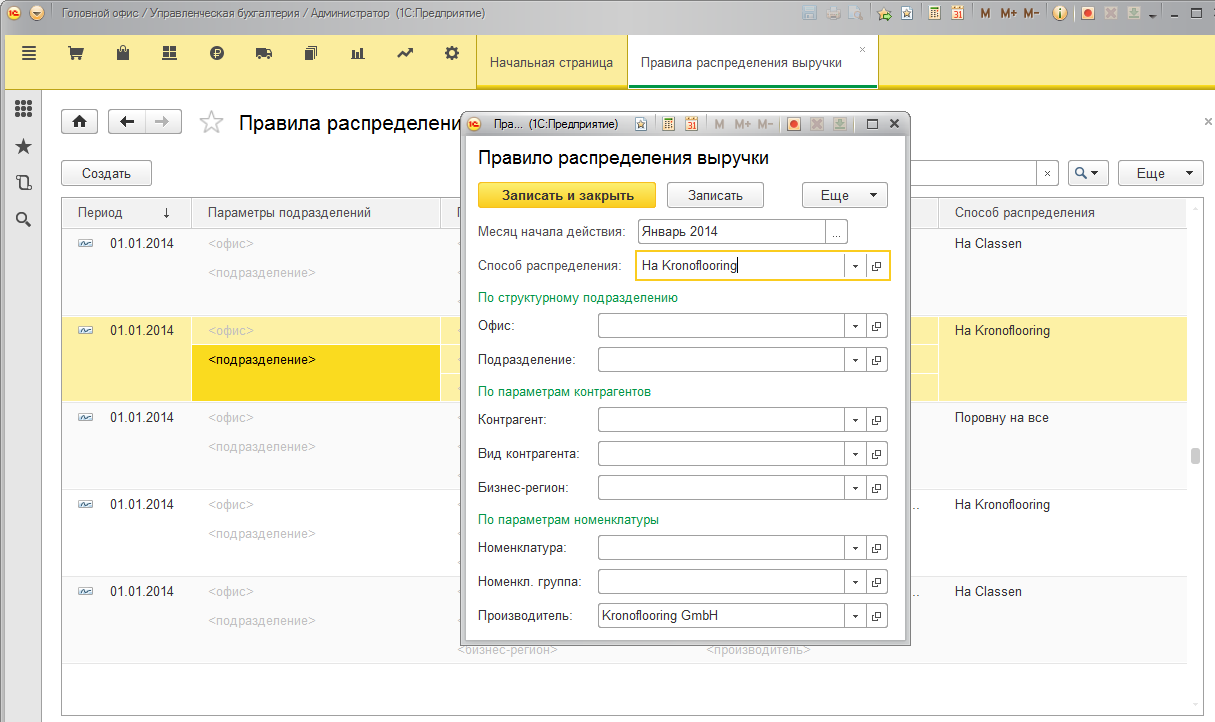
Task: Open month picker for Месяц начала действия
Action: 837,231
